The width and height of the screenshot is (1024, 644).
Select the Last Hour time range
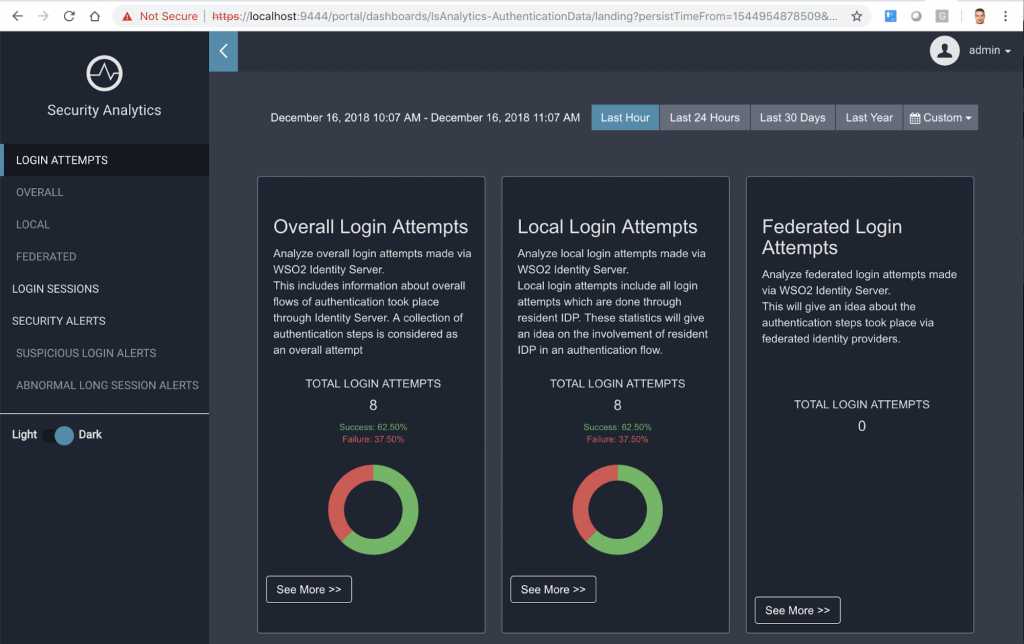tap(625, 118)
